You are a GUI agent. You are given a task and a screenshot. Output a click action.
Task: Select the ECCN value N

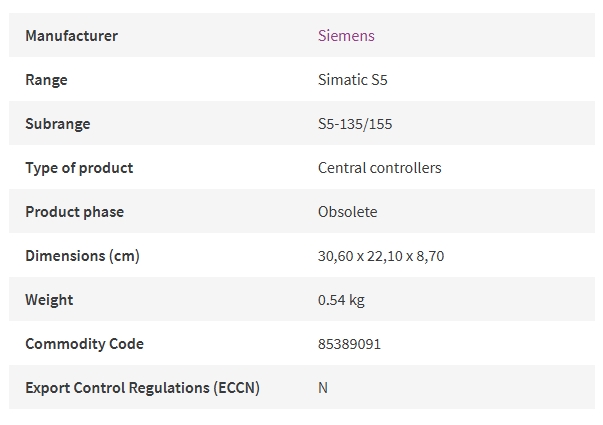coord(323,388)
